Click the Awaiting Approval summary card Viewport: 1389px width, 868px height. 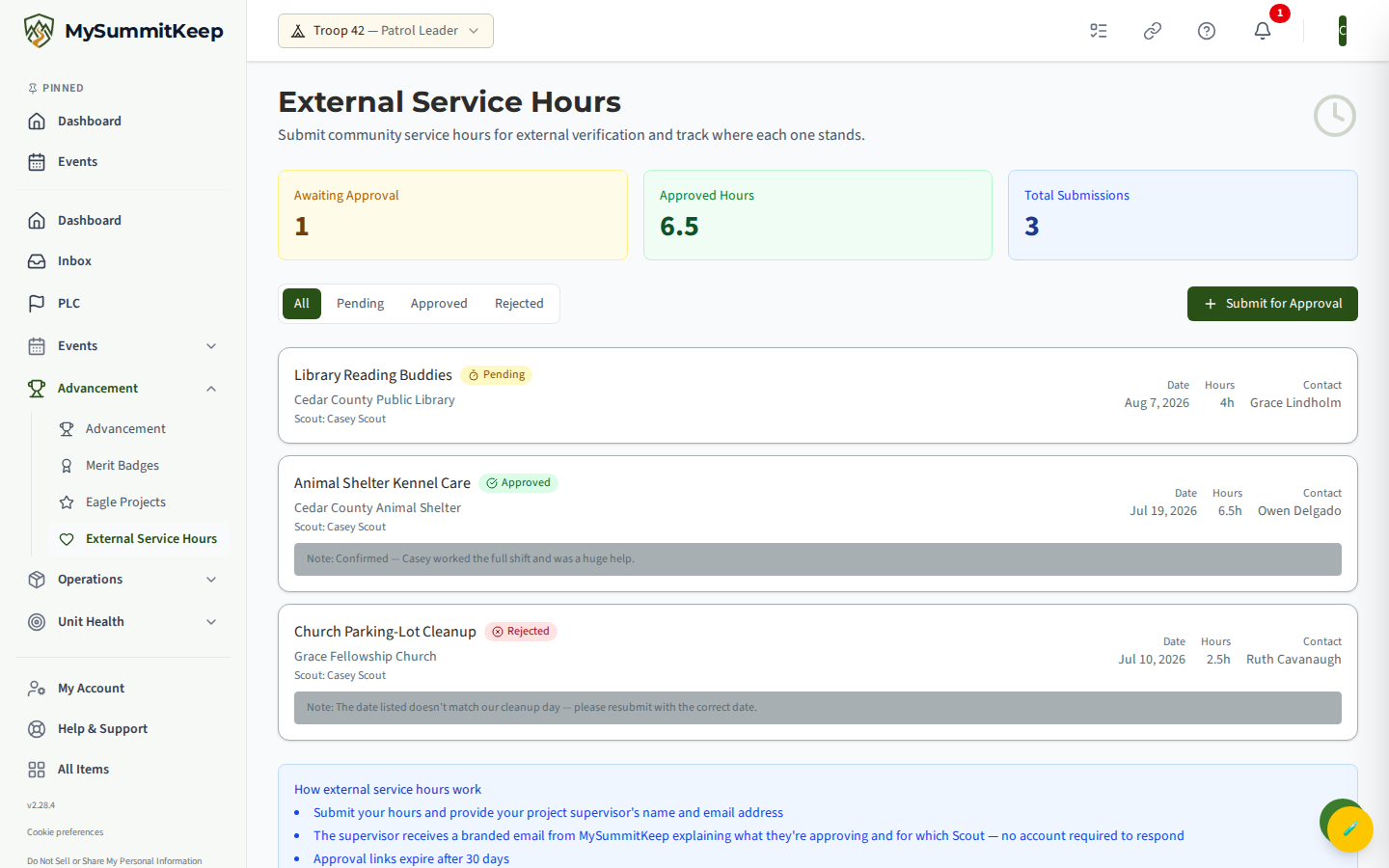(x=452, y=215)
